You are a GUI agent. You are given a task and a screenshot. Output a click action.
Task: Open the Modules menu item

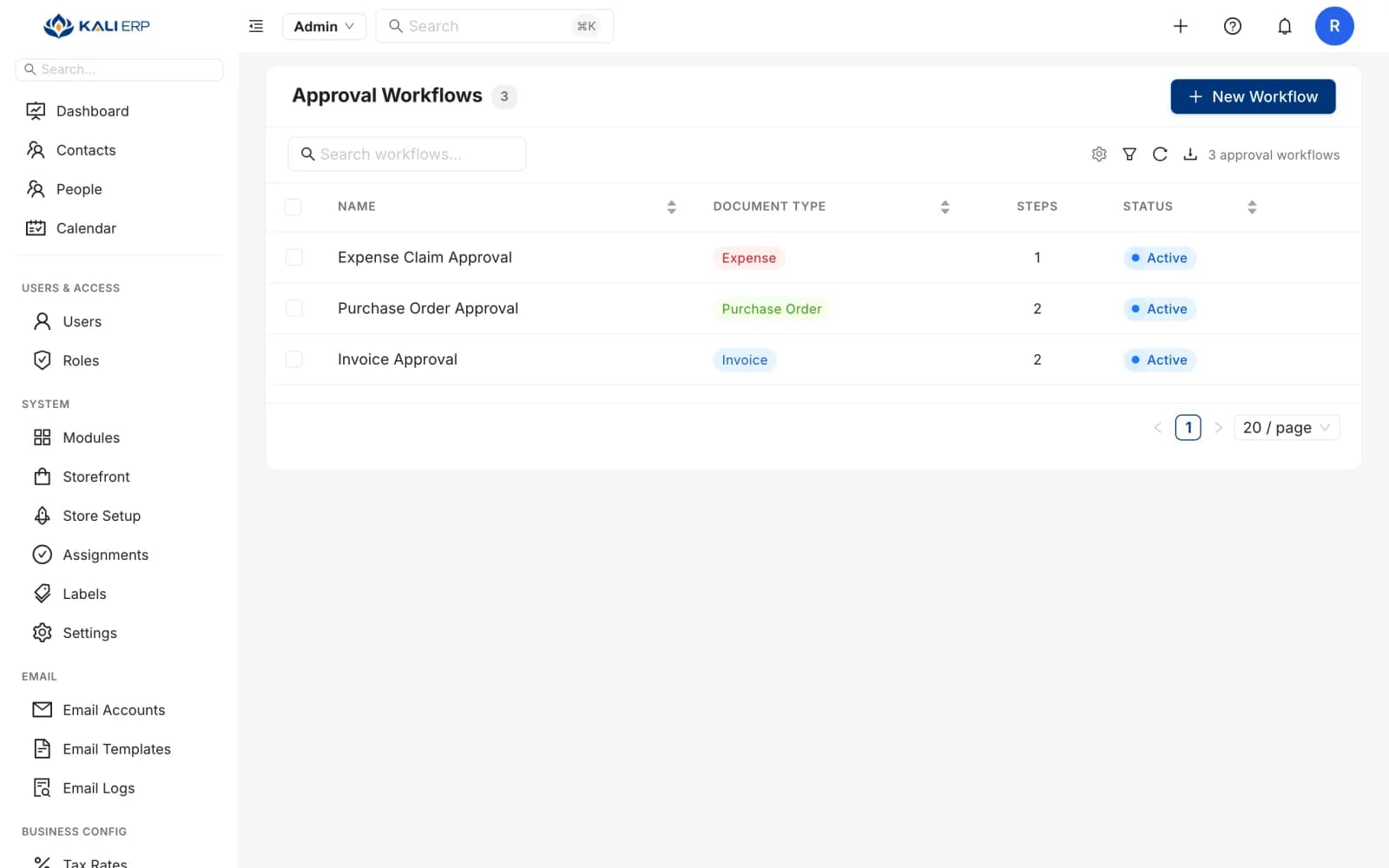(x=121, y=437)
